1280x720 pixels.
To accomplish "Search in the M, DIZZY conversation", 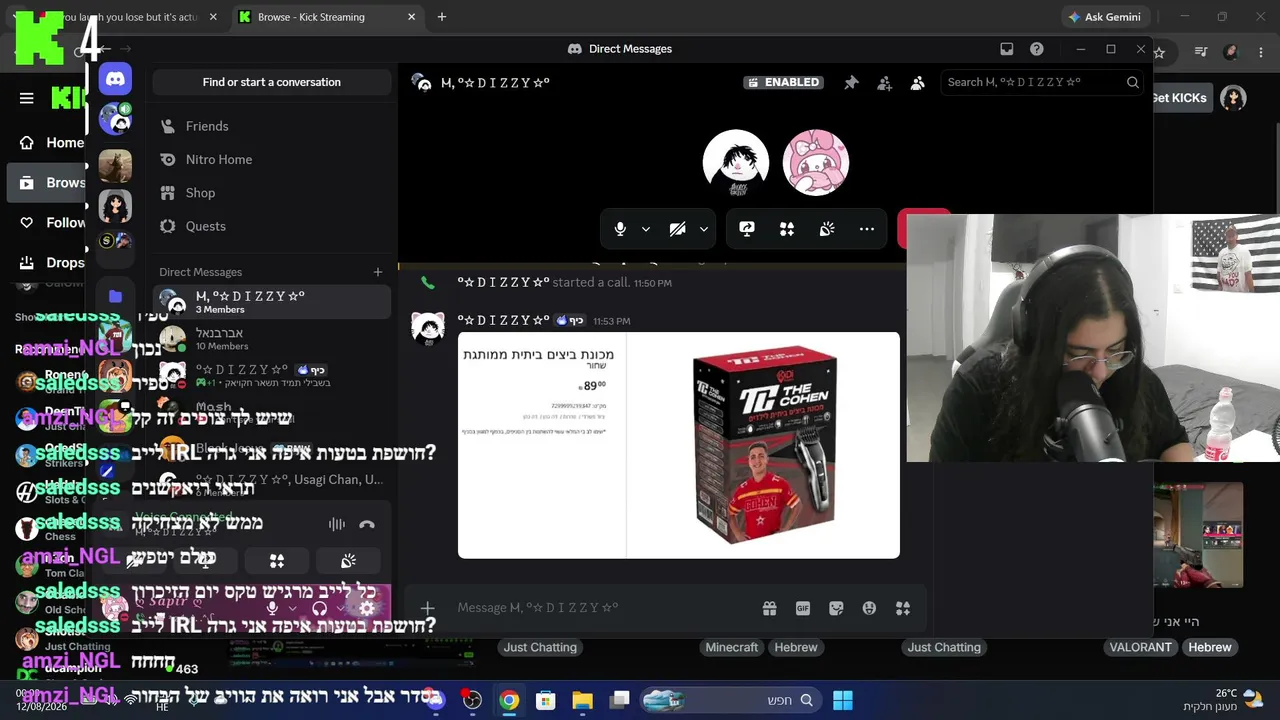I will coord(1041,83).
